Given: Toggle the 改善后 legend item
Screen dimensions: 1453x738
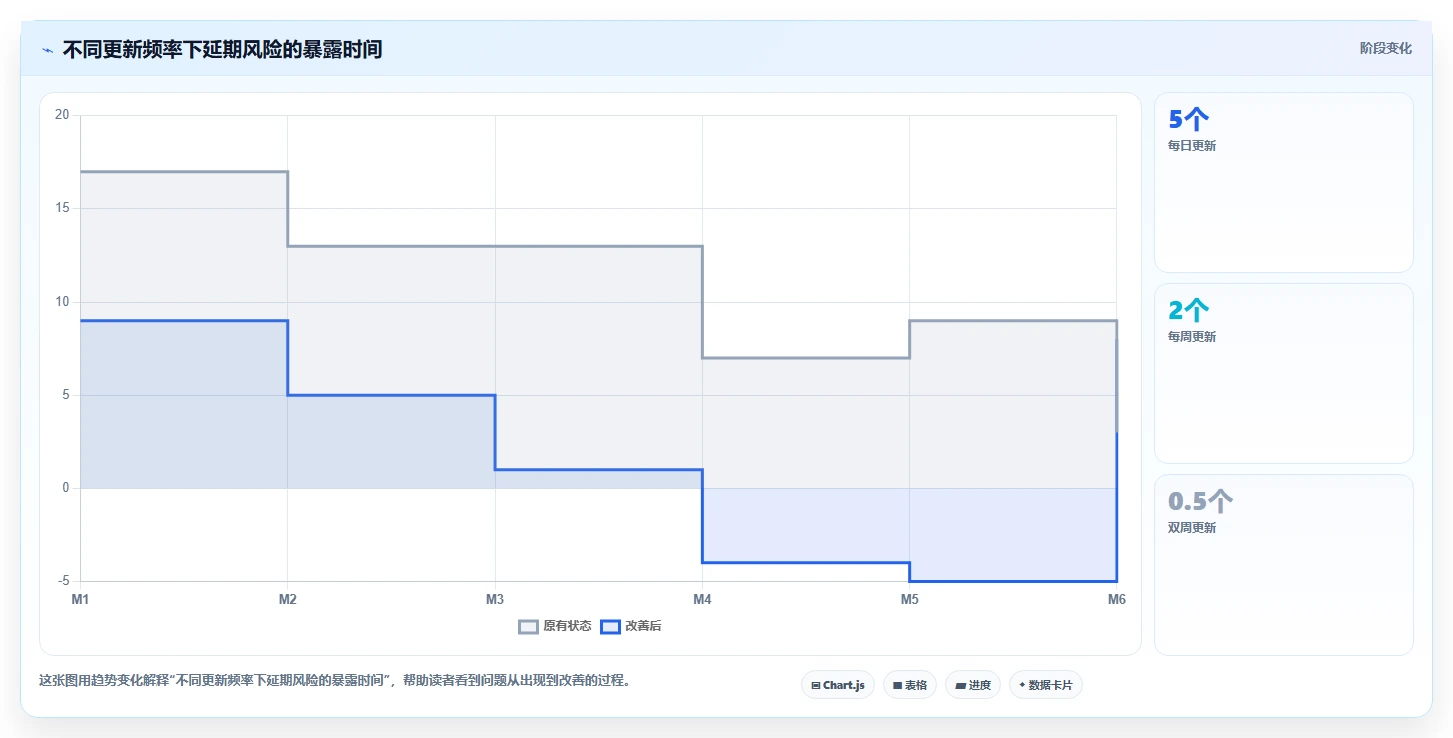Looking at the screenshot, I should 631,627.
